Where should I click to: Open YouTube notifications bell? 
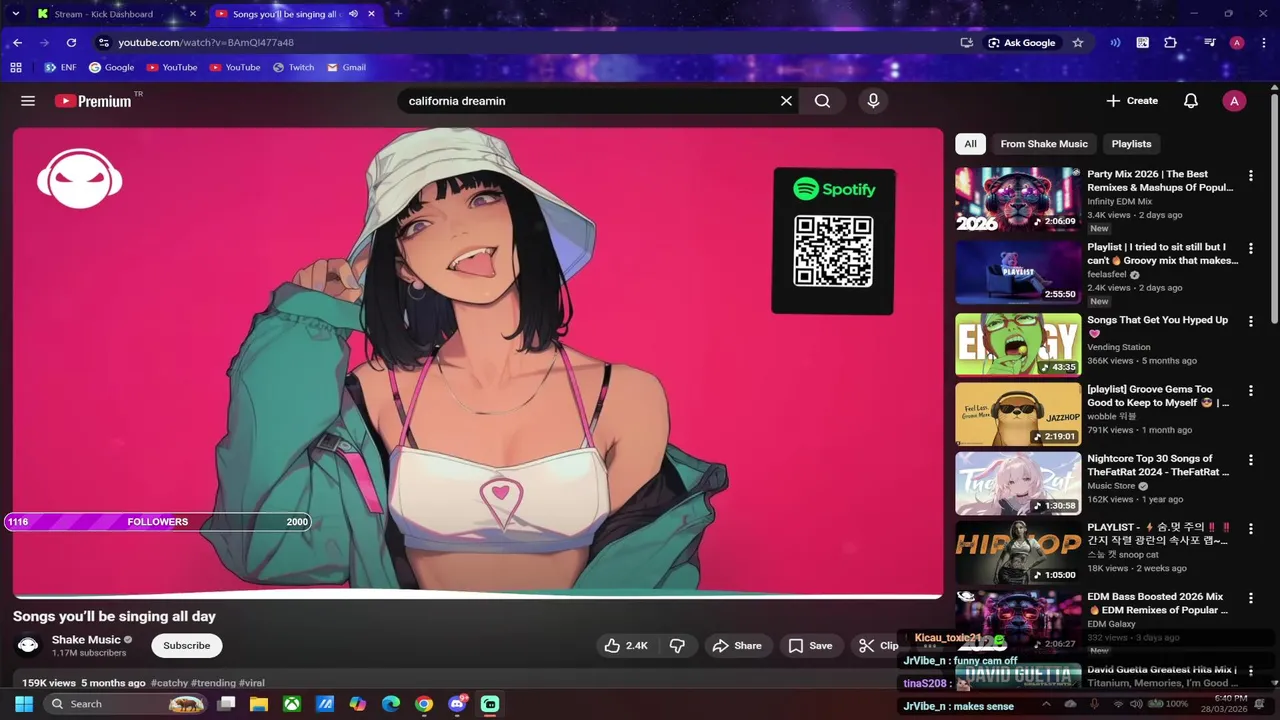(x=1191, y=101)
